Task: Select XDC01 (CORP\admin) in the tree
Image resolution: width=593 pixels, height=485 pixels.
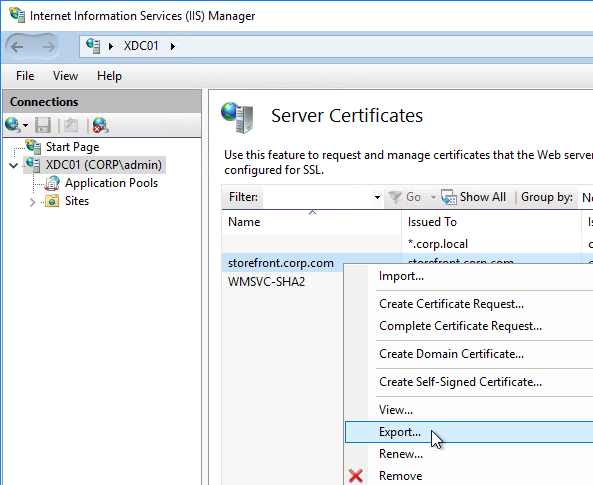Action: 104,165
